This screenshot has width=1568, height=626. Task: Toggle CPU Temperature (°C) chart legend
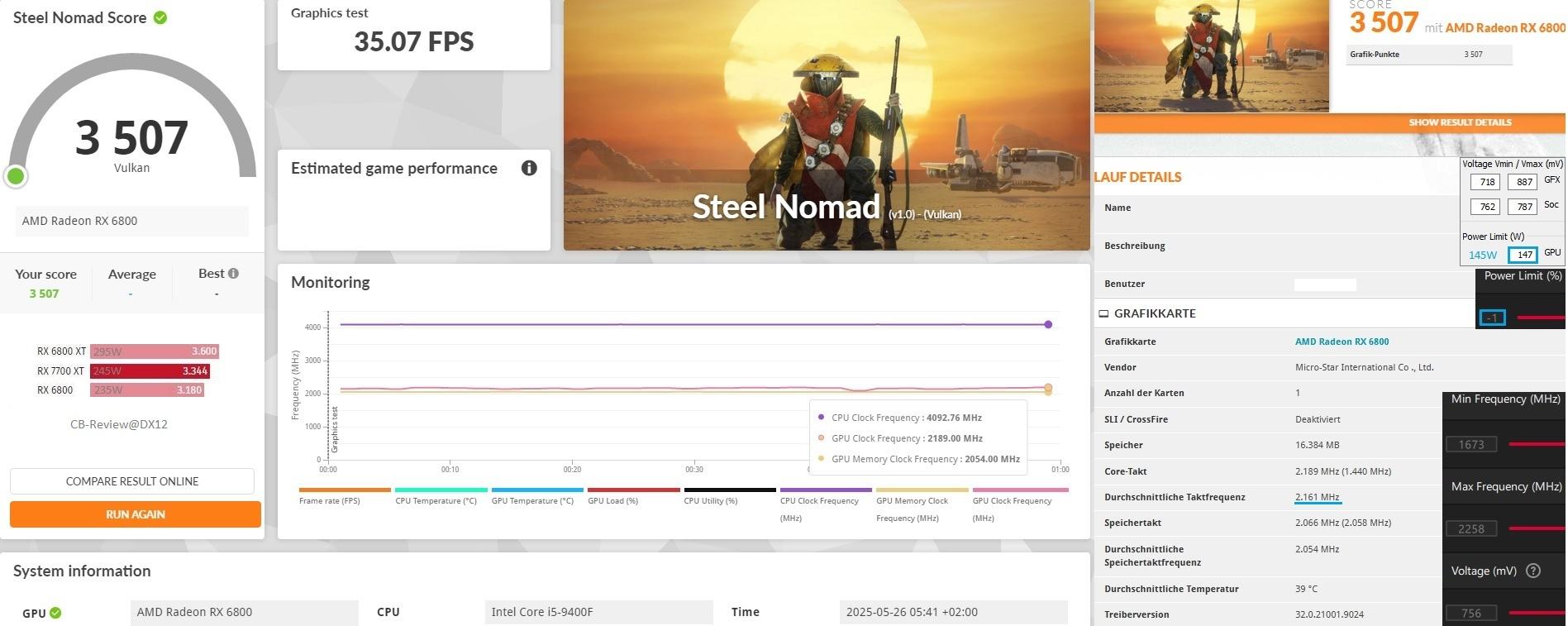click(441, 496)
